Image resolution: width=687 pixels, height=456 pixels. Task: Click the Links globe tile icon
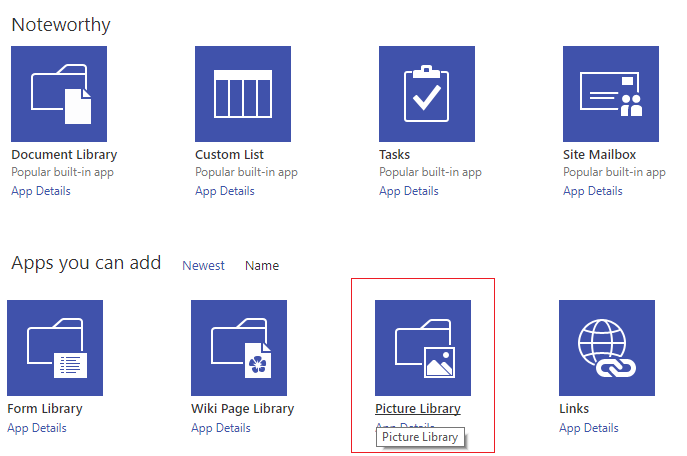[607, 348]
